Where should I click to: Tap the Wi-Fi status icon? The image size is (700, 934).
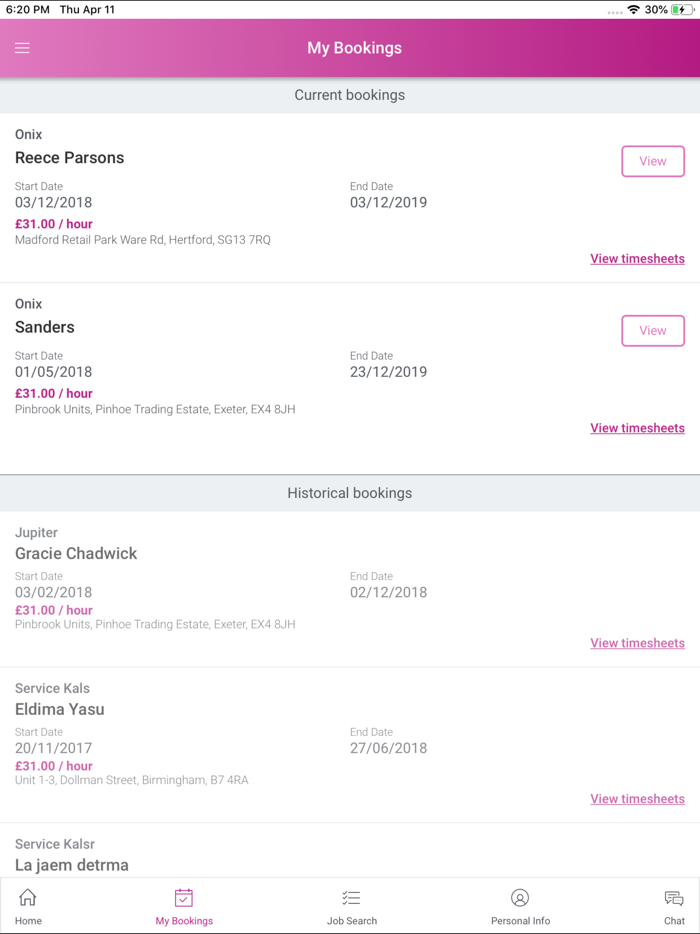[633, 10]
